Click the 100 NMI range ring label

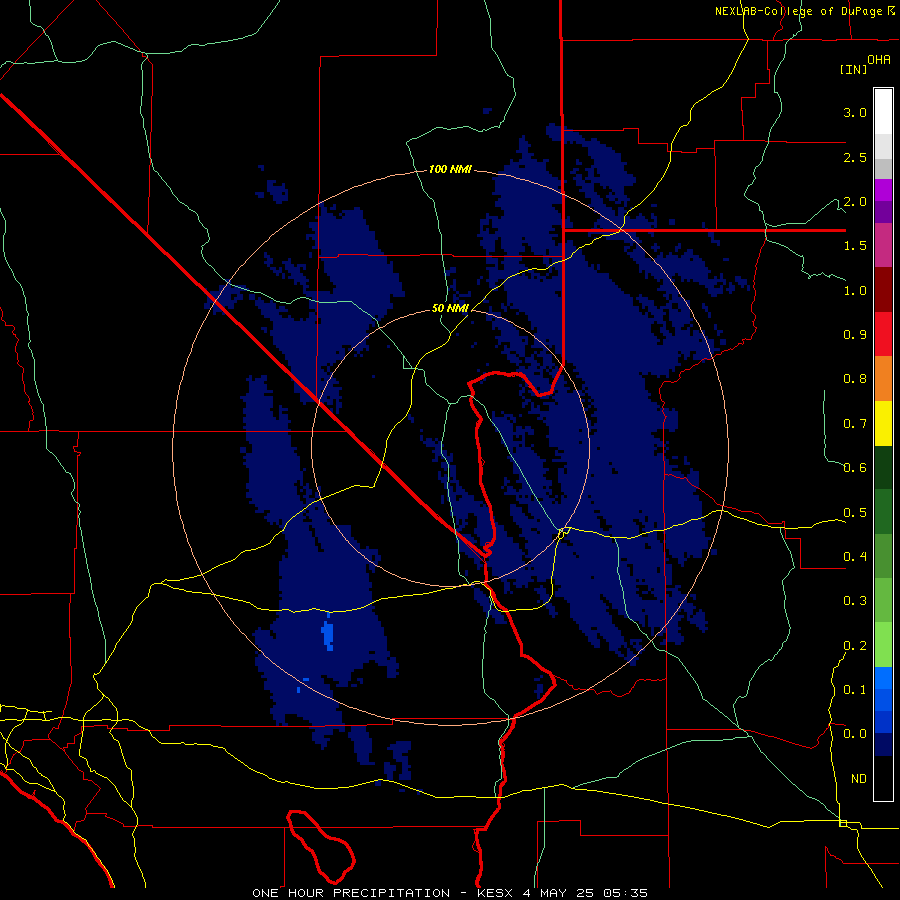[x=451, y=169]
